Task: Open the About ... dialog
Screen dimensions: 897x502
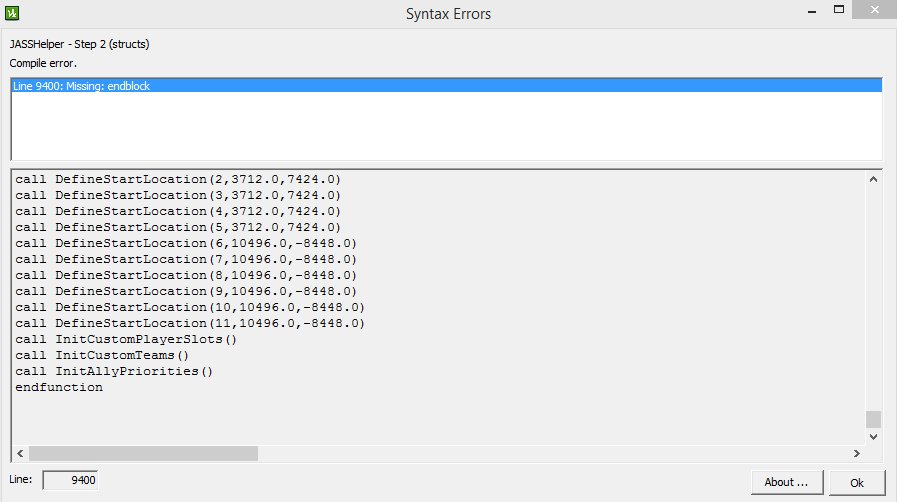Action: coord(786,482)
